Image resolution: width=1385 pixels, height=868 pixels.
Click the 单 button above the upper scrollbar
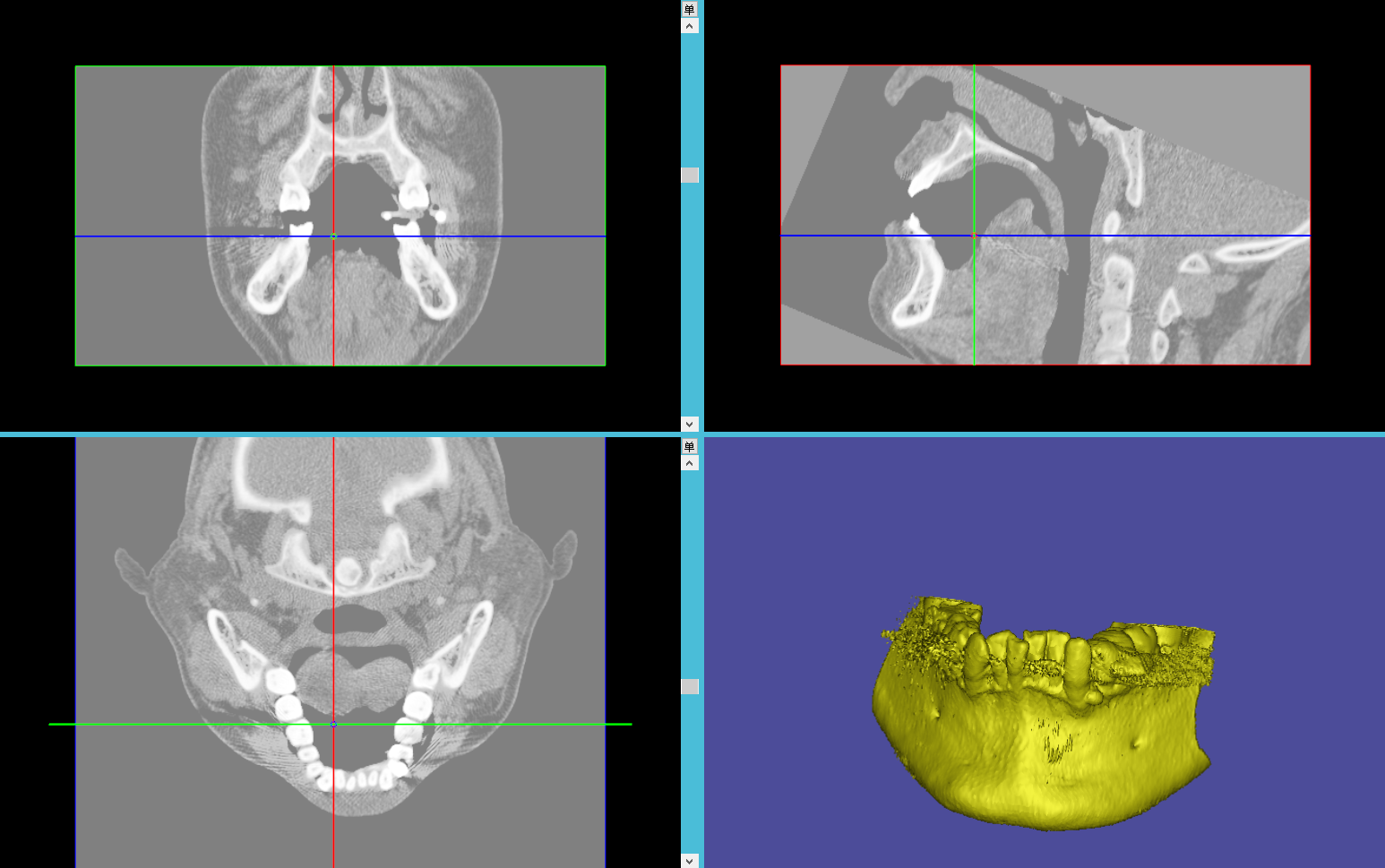[x=689, y=9]
